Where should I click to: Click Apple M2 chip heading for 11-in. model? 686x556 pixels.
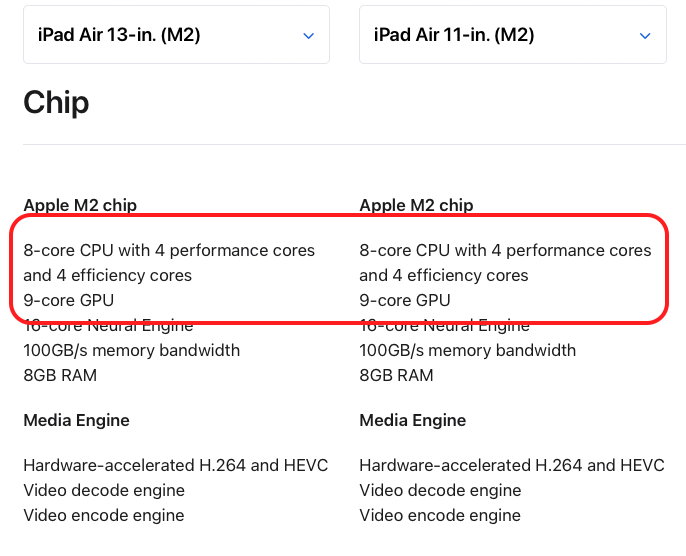(416, 205)
